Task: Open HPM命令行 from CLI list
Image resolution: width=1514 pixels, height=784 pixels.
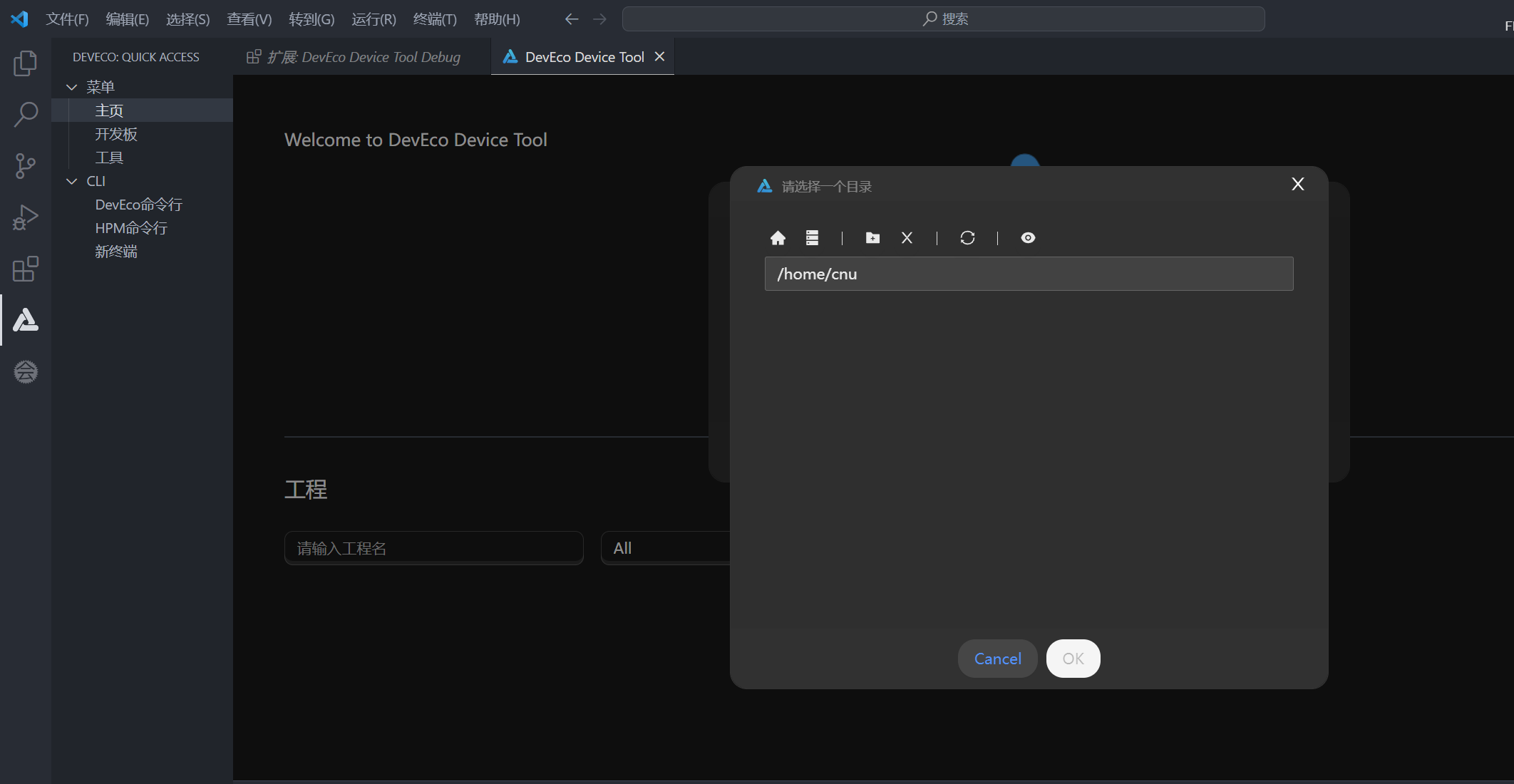Action: pos(131,228)
